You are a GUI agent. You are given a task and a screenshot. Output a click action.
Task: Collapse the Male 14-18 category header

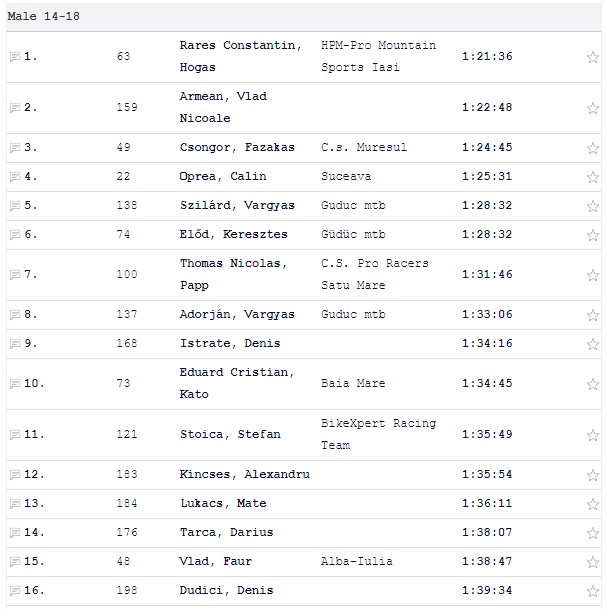[304, 17]
